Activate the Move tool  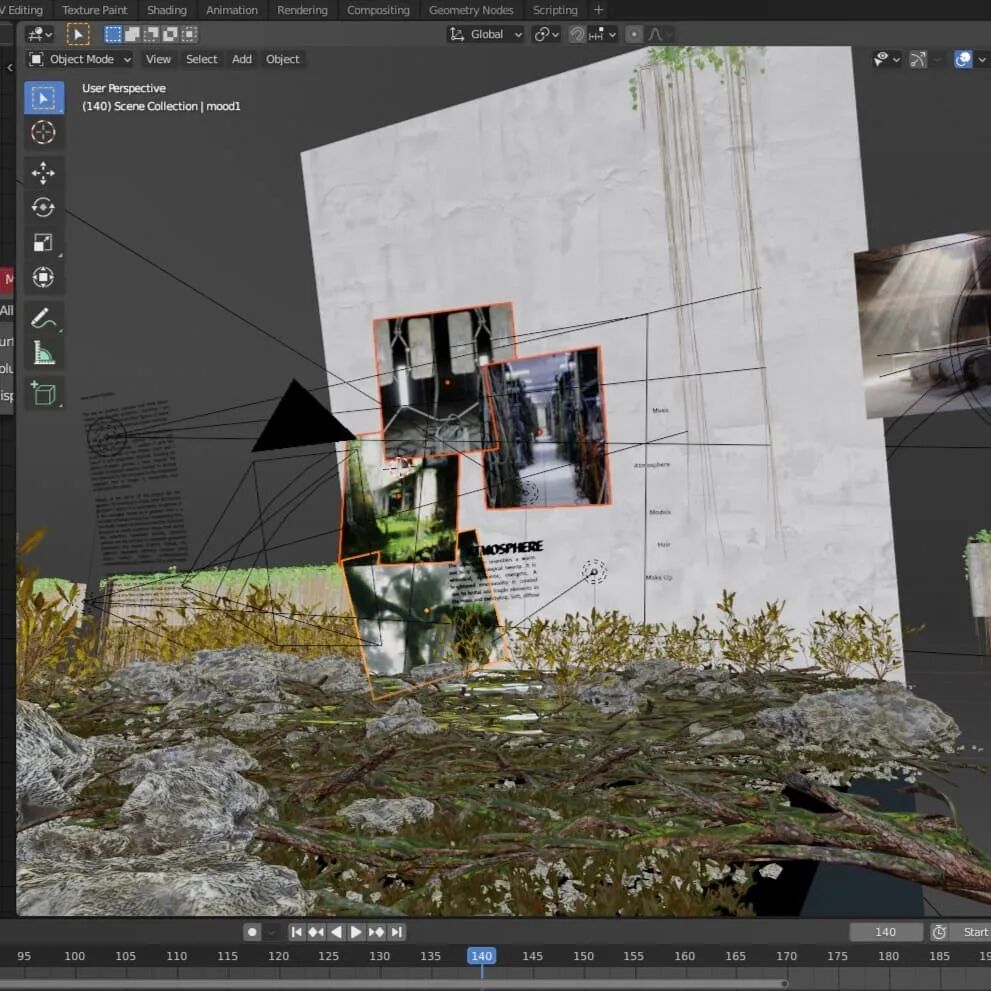coord(43,173)
